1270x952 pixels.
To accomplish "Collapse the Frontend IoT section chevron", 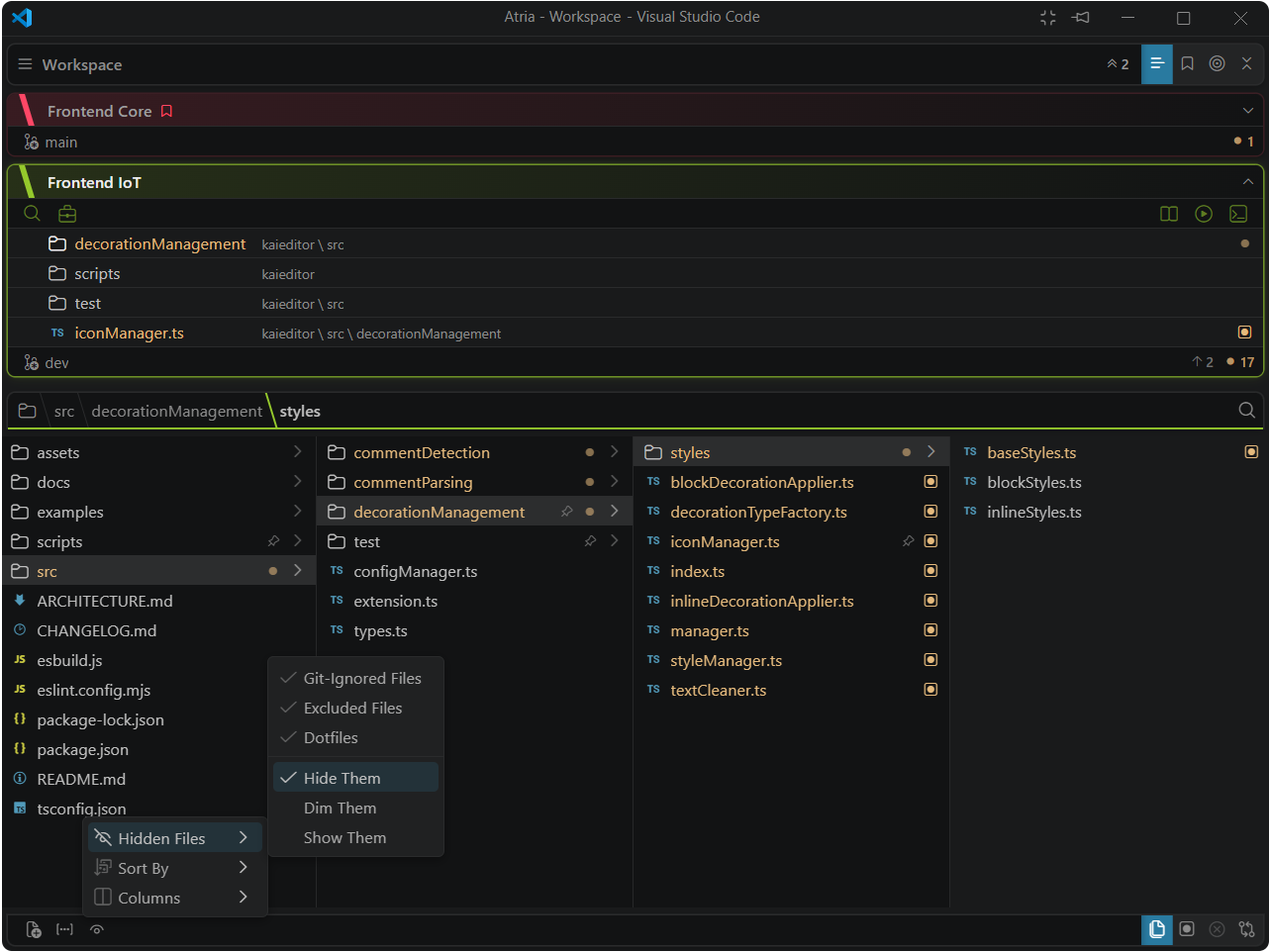I will point(1248,182).
